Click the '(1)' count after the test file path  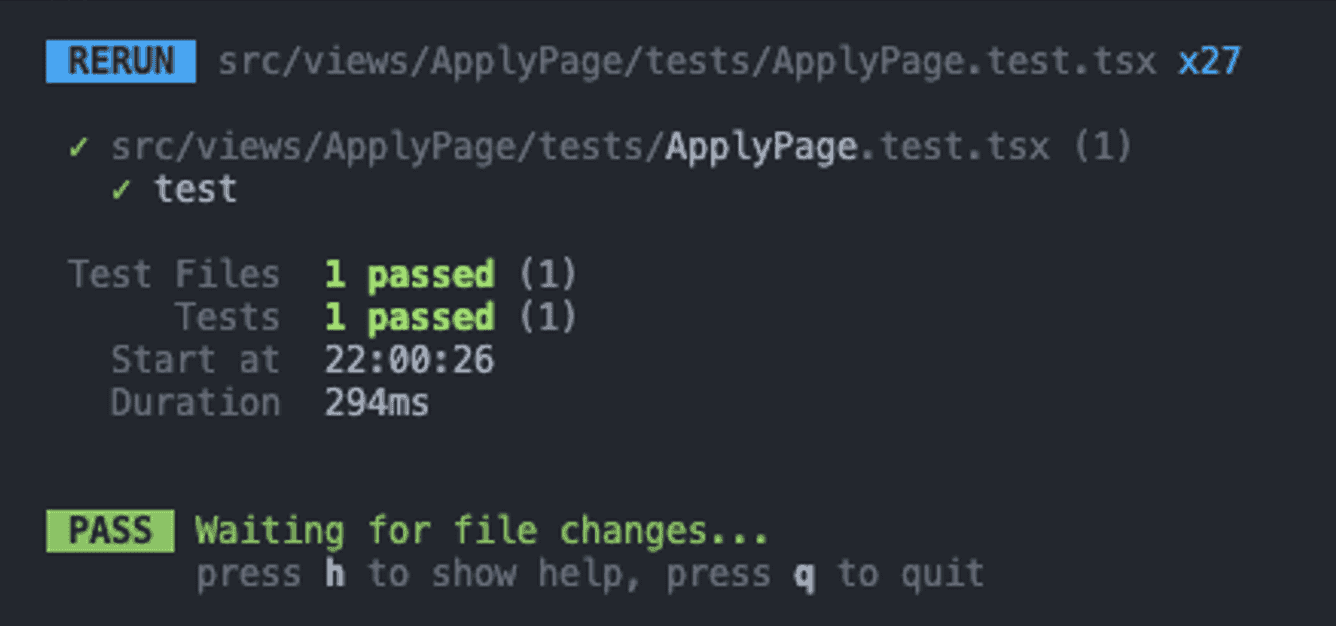point(1103,148)
